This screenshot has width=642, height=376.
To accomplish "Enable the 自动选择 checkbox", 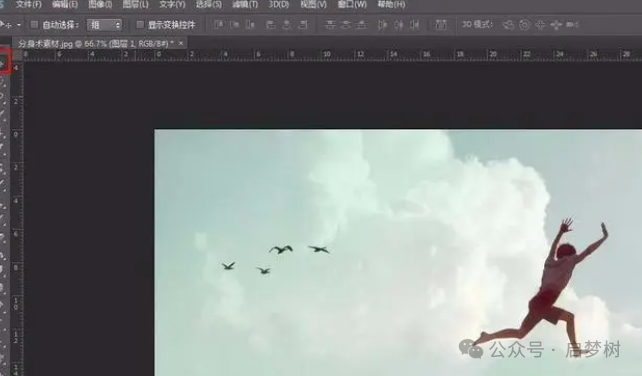I will 34,25.
